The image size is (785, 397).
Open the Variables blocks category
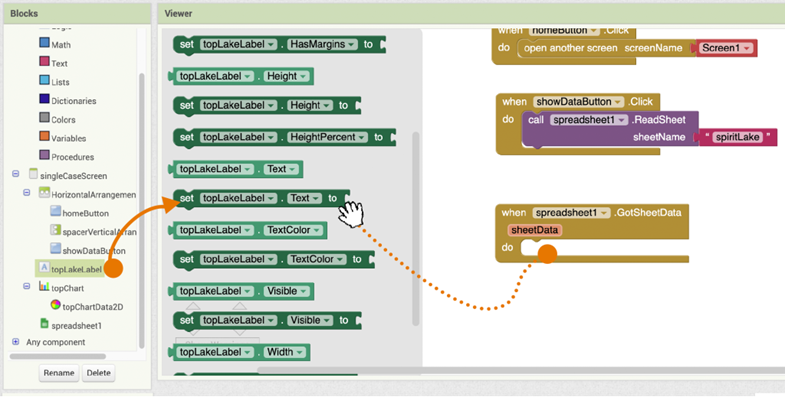tap(63, 138)
